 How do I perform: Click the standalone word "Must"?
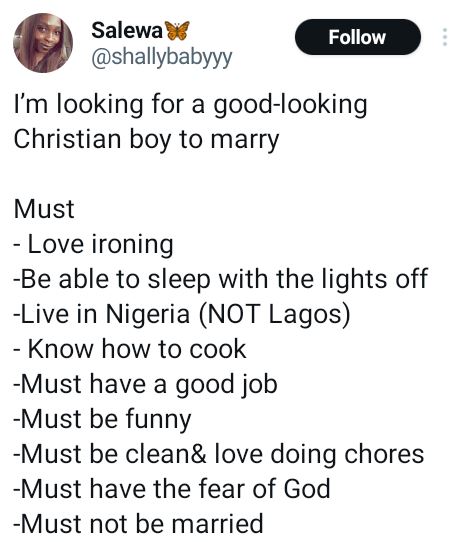(x=44, y=209)
